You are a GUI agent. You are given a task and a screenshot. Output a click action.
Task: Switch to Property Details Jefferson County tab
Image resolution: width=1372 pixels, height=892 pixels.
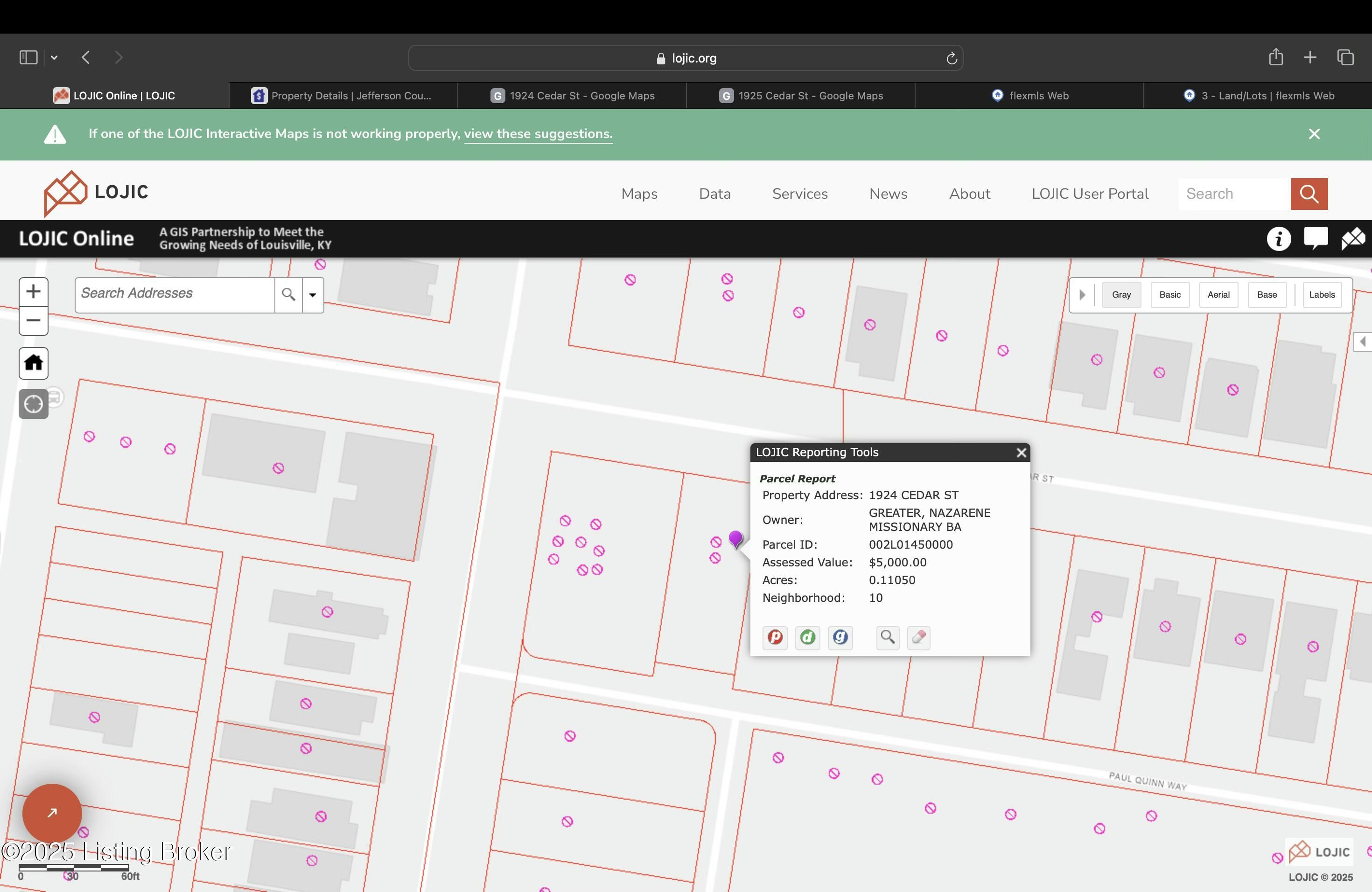coord(343,96)
